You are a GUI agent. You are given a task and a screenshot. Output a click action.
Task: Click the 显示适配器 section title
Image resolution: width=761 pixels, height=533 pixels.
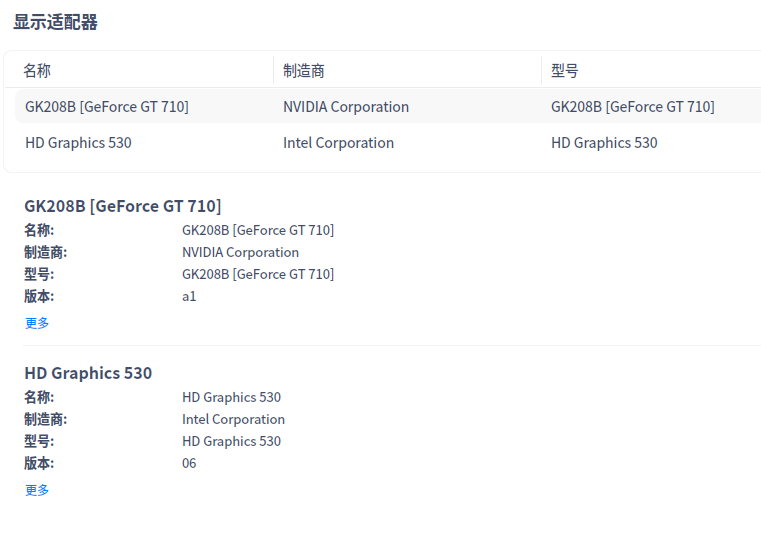click(x=55, y=22)
